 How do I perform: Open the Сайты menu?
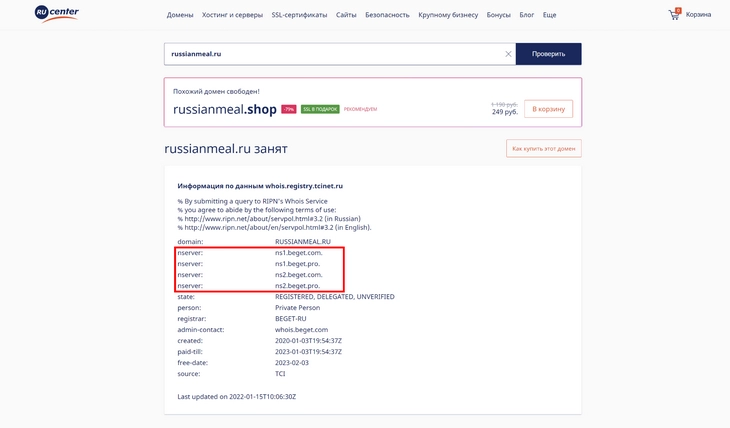[346, 15]
